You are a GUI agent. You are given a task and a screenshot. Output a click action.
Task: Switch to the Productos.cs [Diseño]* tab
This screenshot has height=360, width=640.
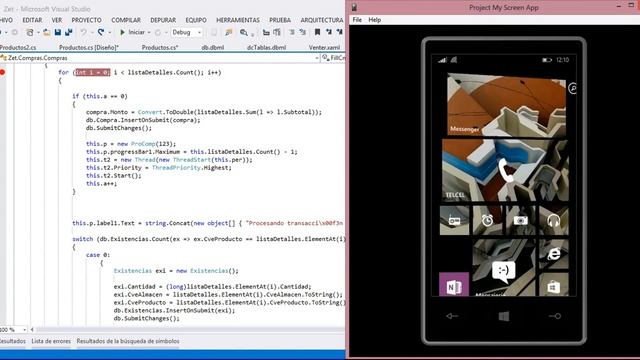click(x=89, y=47)
